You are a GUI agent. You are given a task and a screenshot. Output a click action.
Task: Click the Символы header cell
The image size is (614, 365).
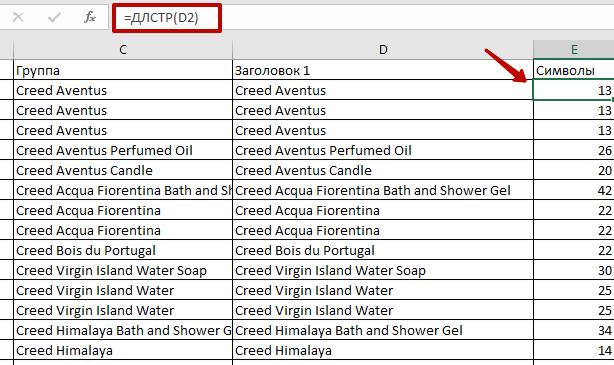(x=574, y=70)
